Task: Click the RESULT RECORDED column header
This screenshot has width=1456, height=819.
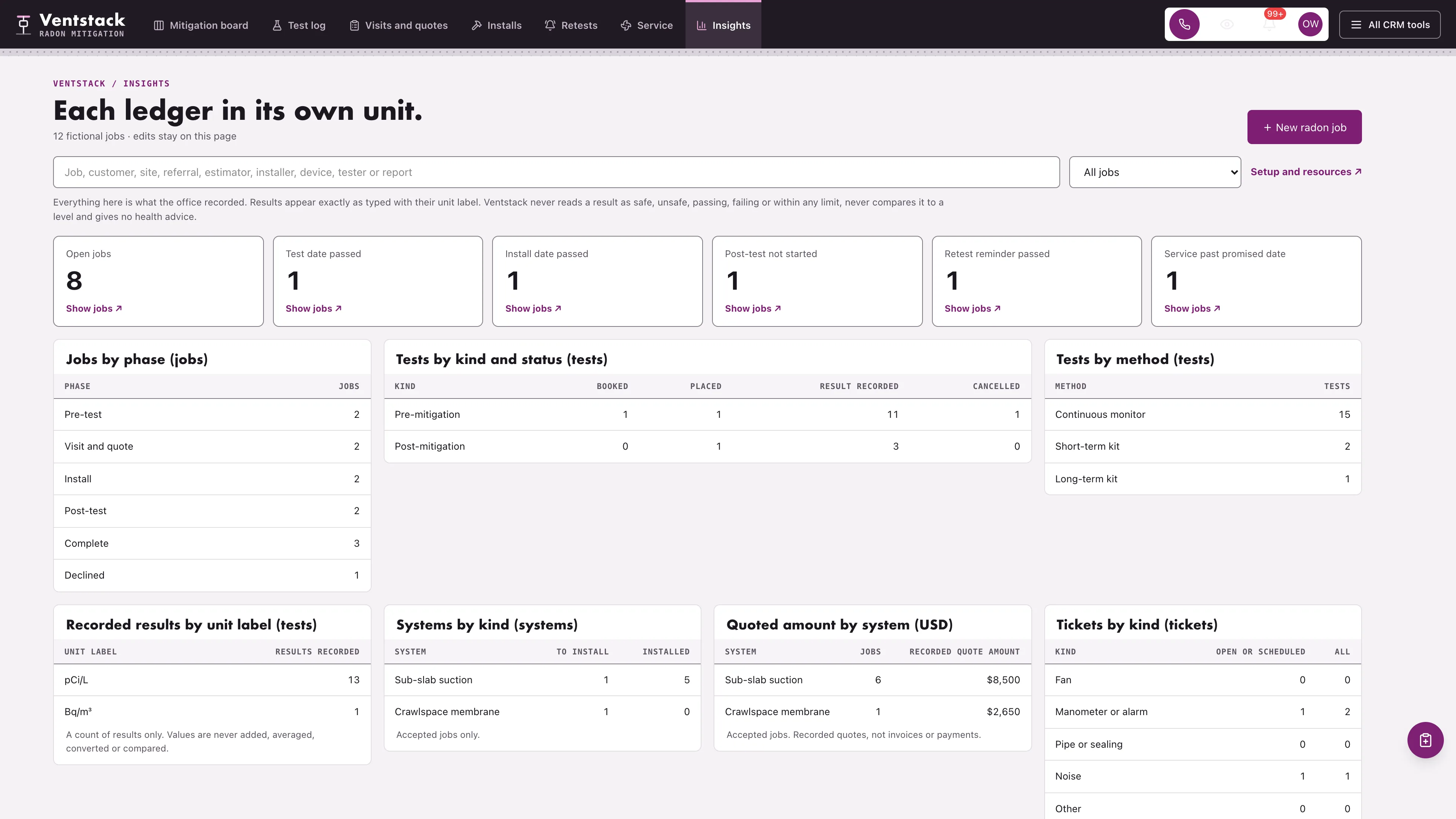Action: [x=858, y=387]
